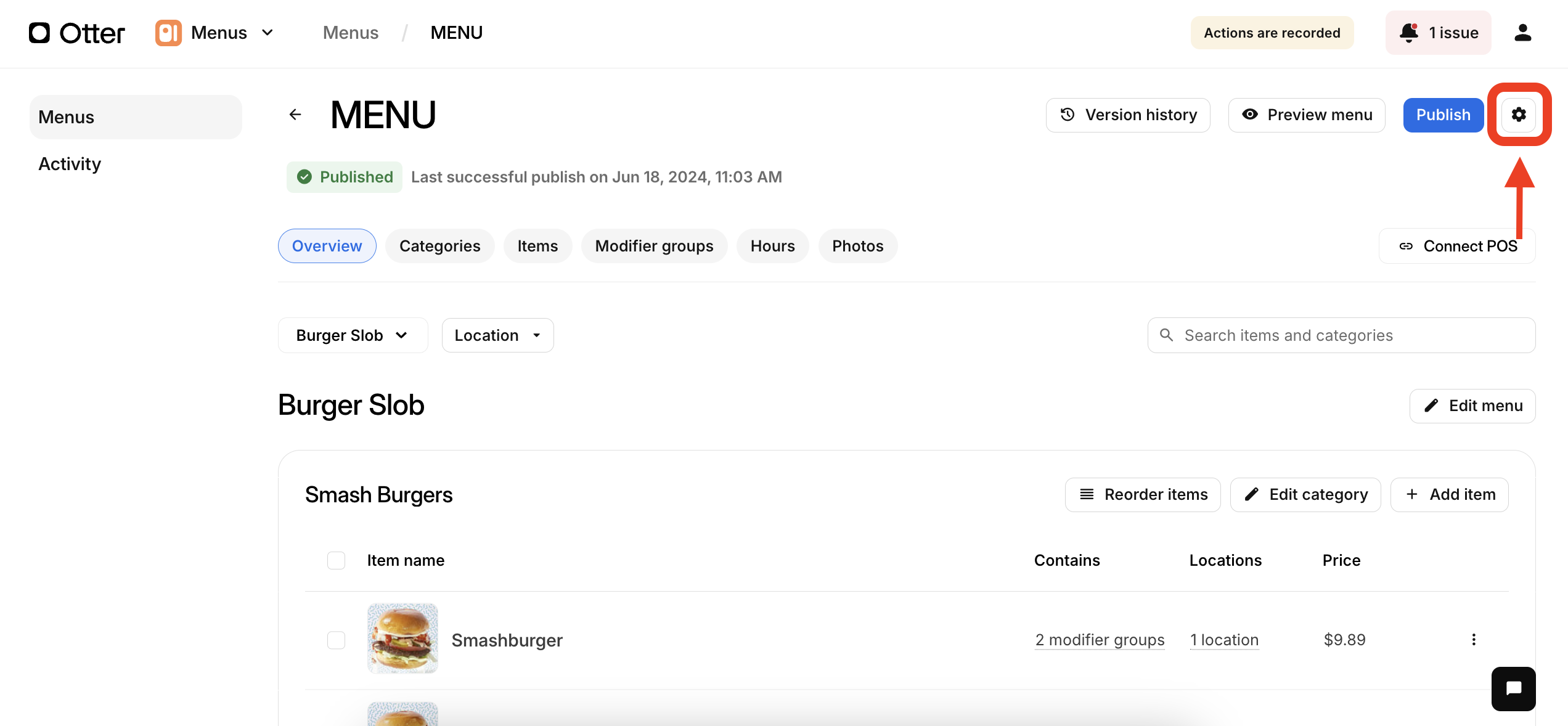The image size is (1568, 726).
Task: Click the Published status badge
Action: [344, 176]
